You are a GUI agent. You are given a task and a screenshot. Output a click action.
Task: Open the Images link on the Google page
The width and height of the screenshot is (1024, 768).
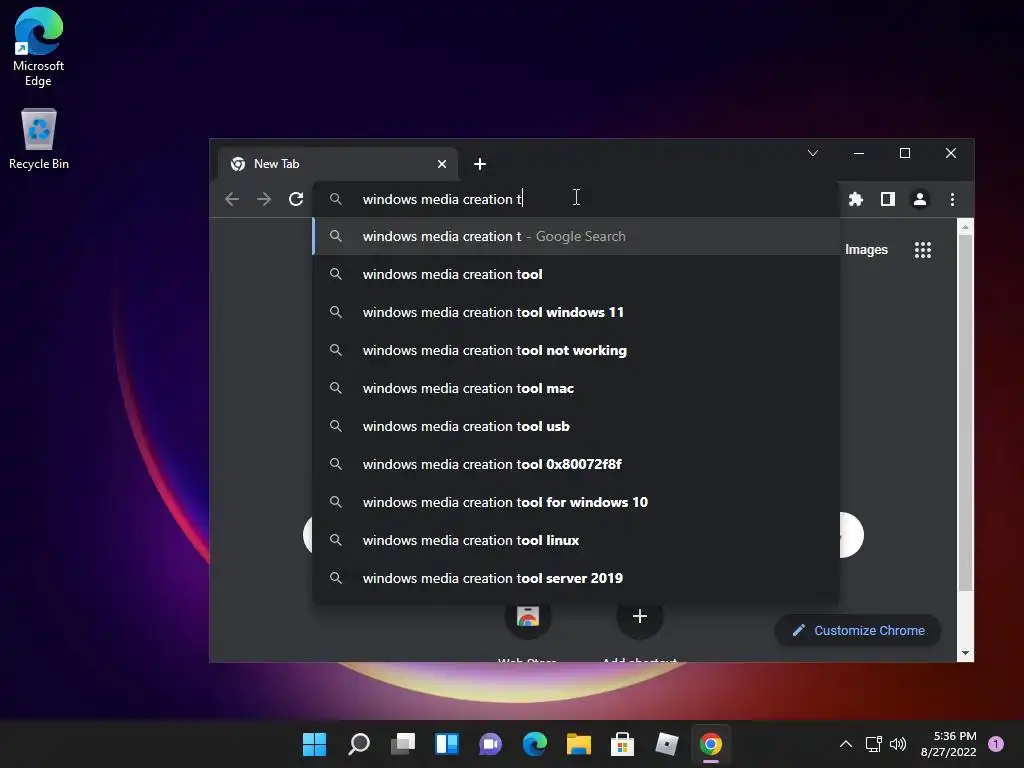click(x=866, y=250)
